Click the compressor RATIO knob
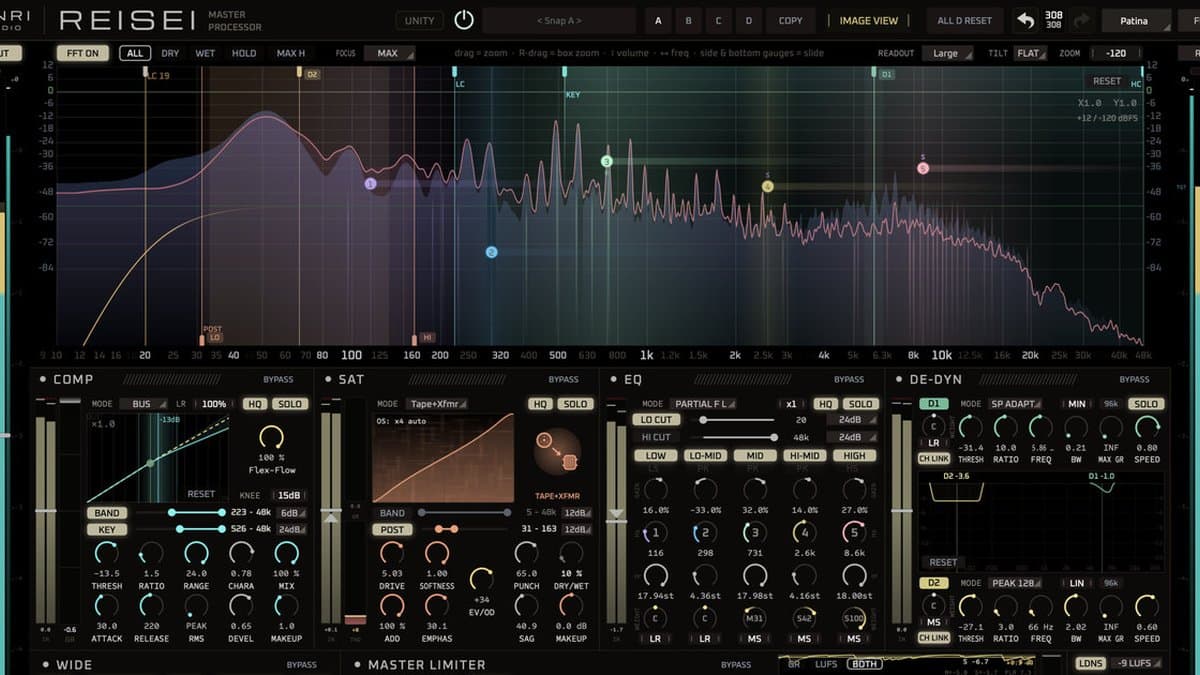This screenshot has height=675, width=1200. click(x=151, y=552)
